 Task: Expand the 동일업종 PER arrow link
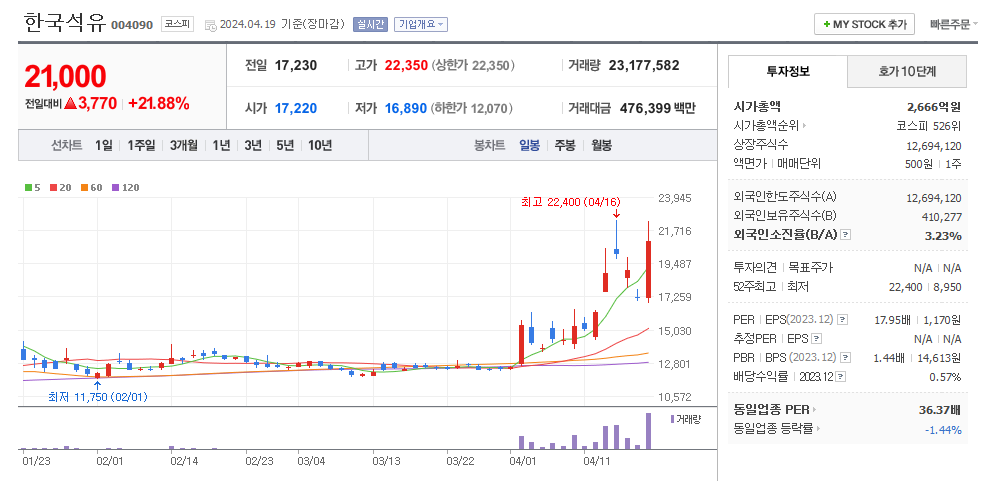[774, 410]
